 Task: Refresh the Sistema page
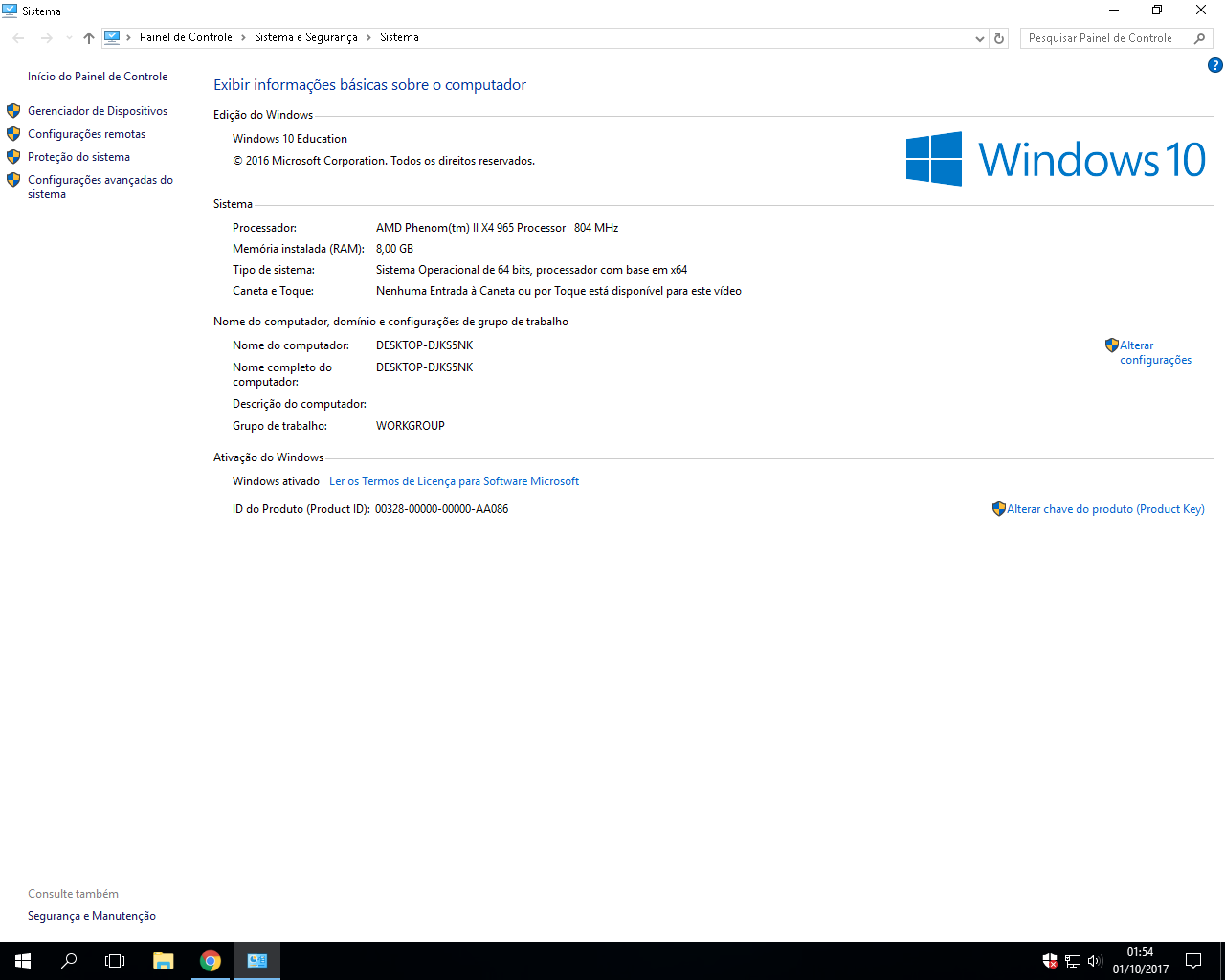[x=999, y=38]
